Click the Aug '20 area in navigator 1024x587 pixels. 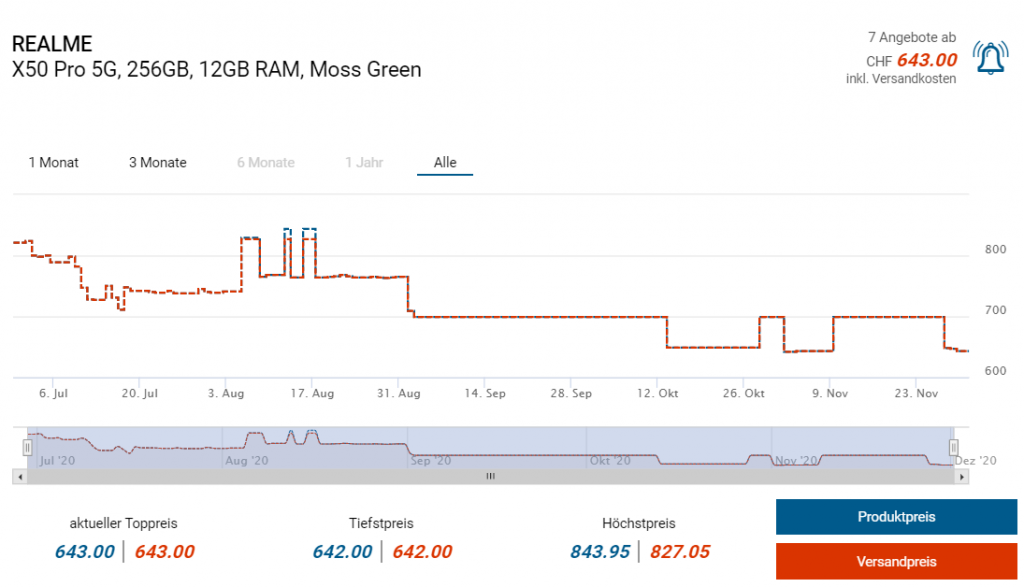pos(246,461)
